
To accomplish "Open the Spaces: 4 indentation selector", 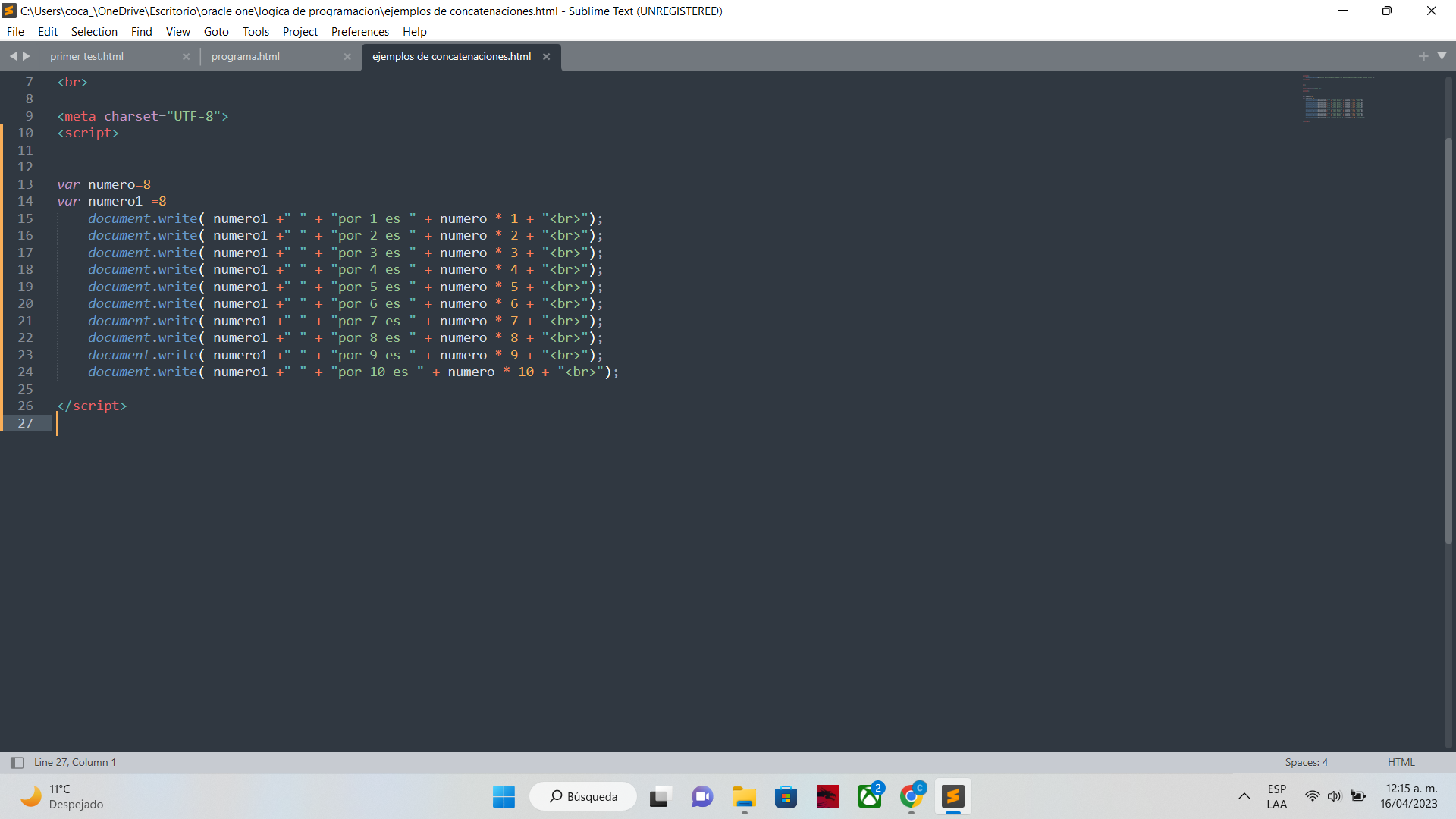I will click(1306, 762).
